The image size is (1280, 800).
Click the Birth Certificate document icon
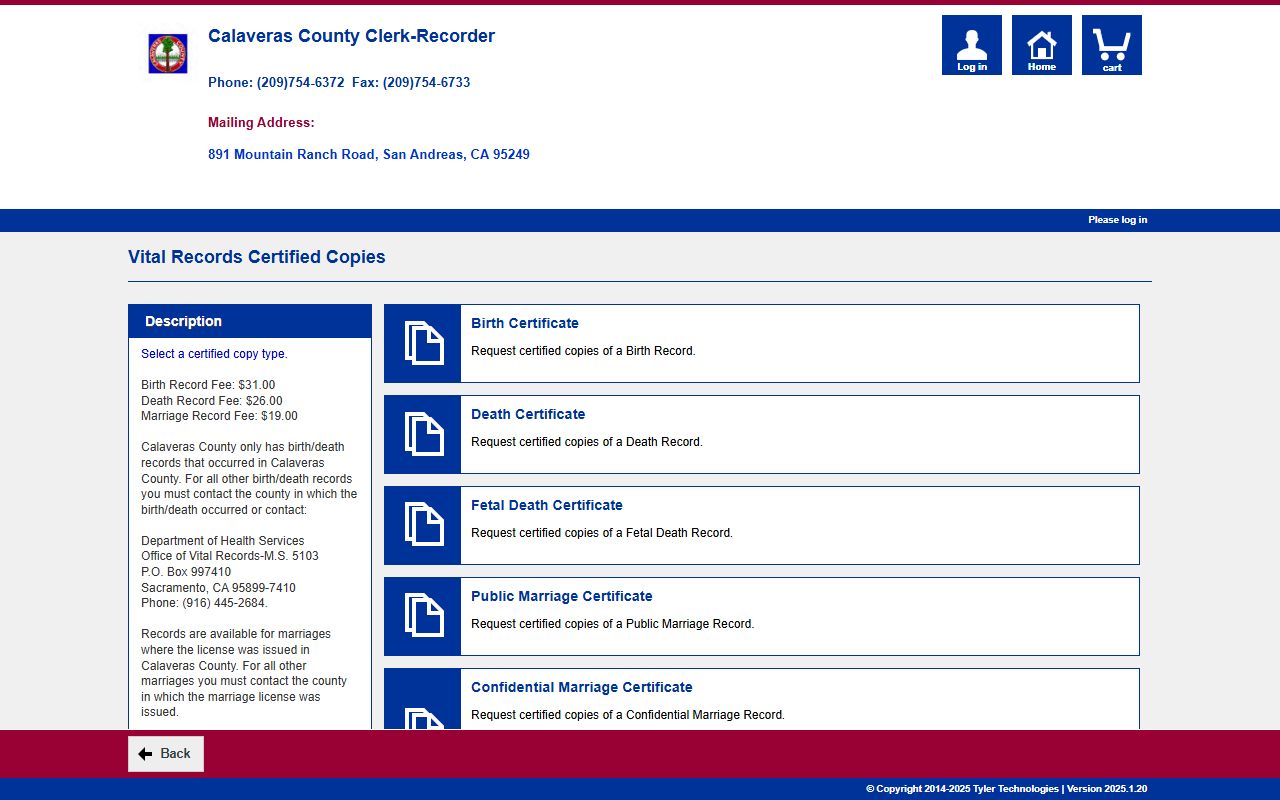[x=423, y=343]
